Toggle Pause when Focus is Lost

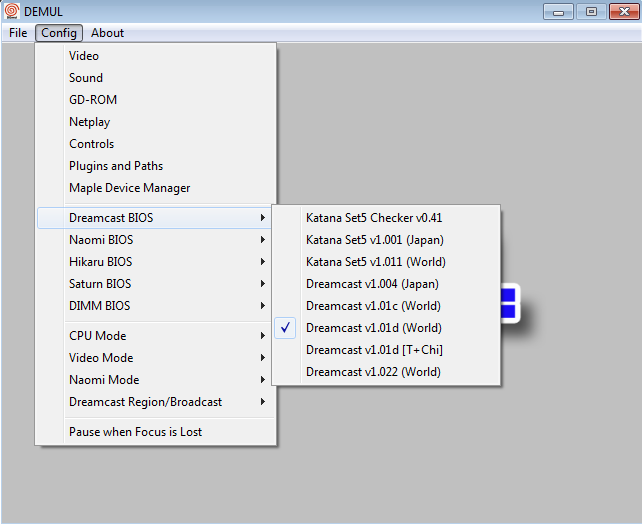pyautogui.click(x=156, y=432)
